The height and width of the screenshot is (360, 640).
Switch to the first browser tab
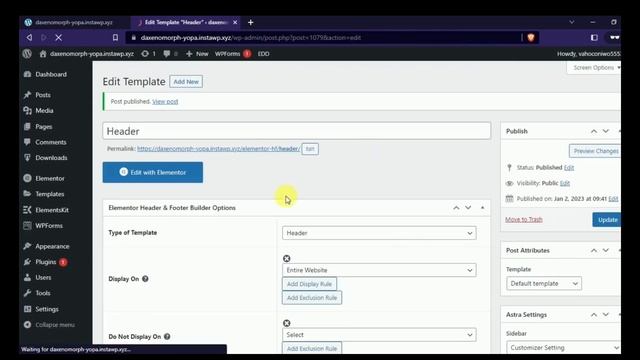pos(73,22)
